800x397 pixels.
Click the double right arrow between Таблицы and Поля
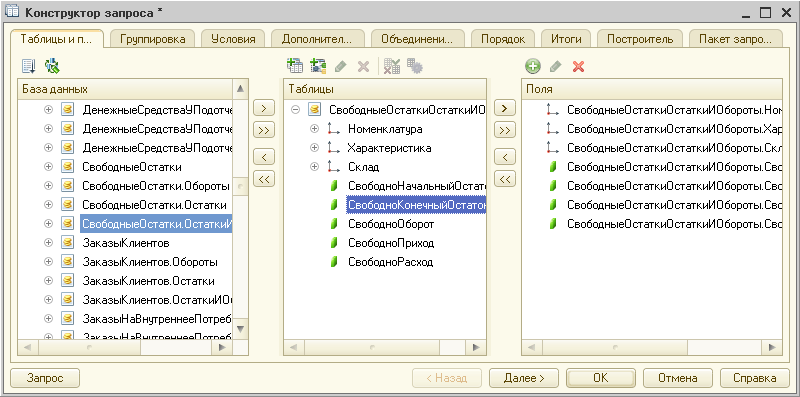tap(505, 131)
